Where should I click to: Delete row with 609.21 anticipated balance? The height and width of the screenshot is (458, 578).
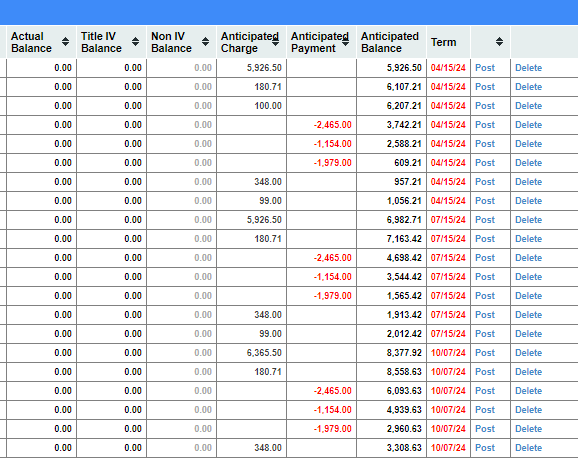529,163
